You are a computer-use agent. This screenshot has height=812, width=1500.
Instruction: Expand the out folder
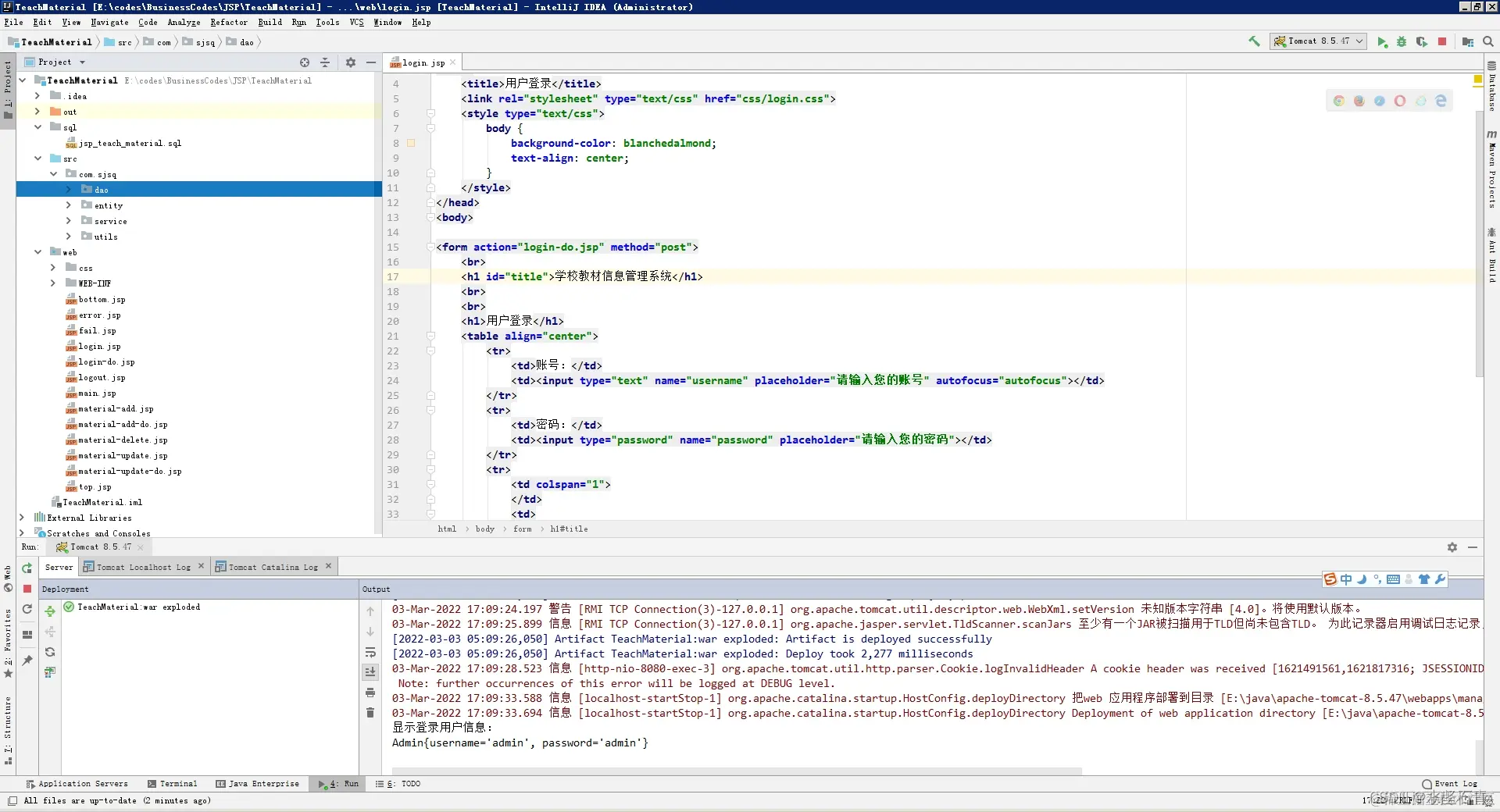click(x=37, y=112)
